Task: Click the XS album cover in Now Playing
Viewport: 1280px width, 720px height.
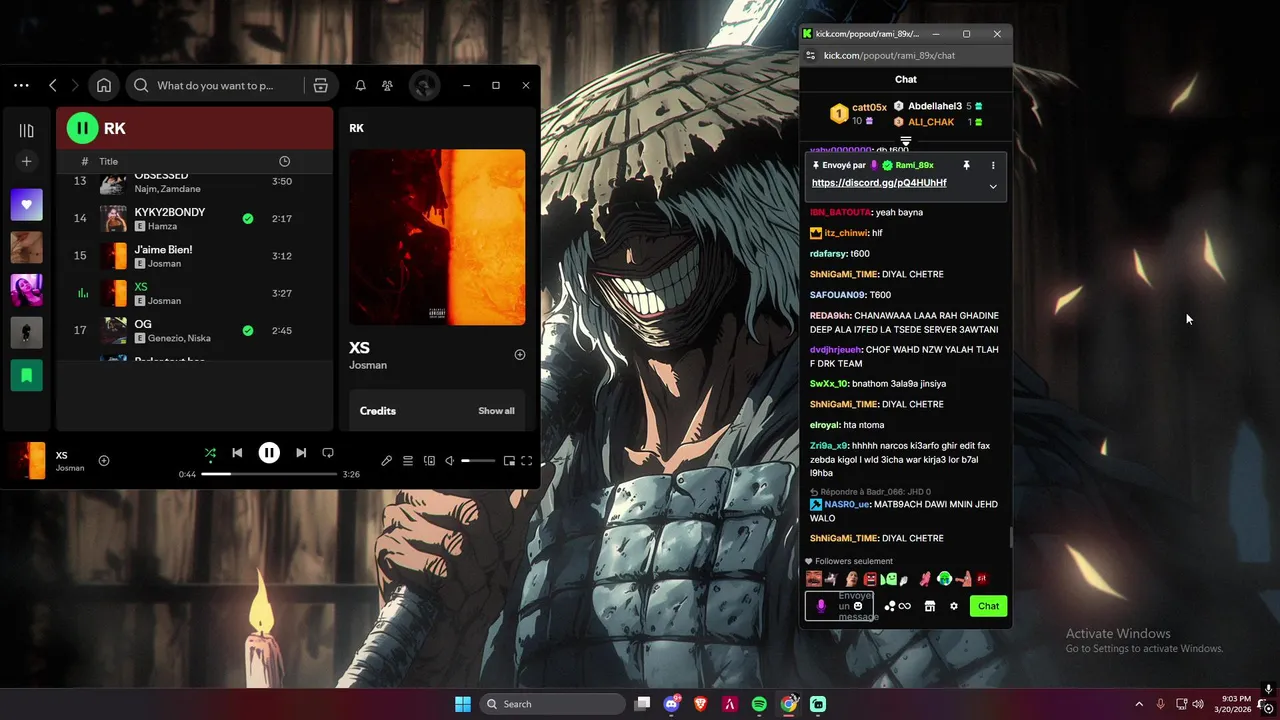Action: [x=437, y=237]
